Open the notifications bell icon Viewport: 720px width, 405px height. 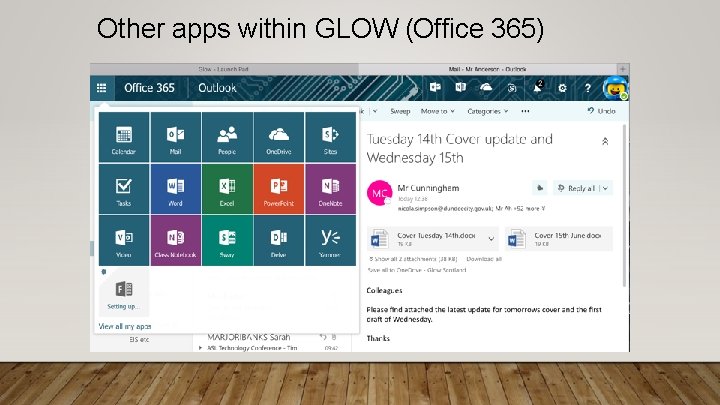[x=537, y=88]
